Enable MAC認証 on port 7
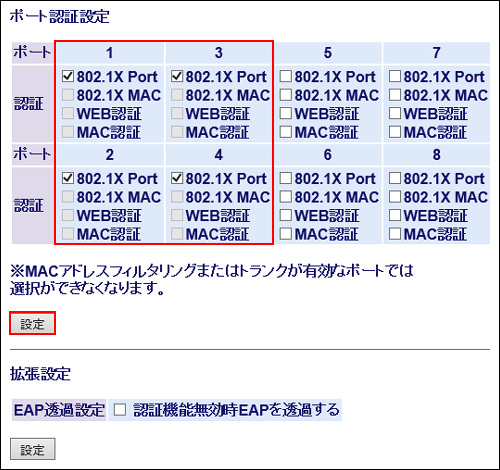Viewport: 500px width, 470px height. 395,132
